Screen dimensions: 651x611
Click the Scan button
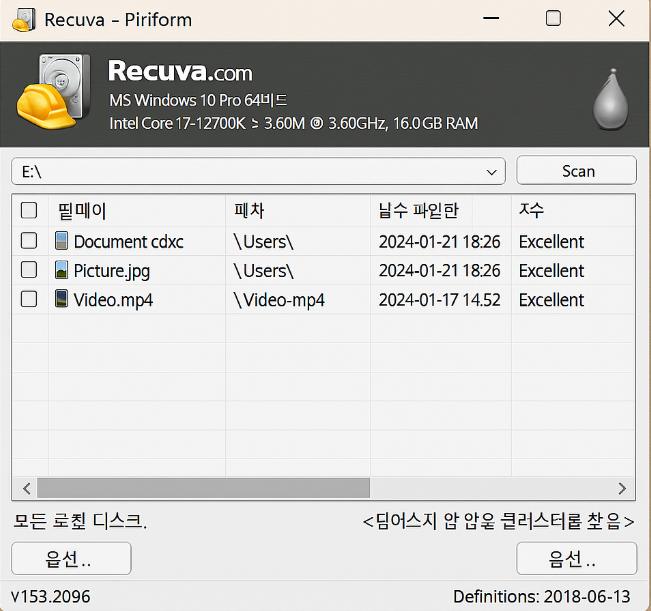coord(576,170)
